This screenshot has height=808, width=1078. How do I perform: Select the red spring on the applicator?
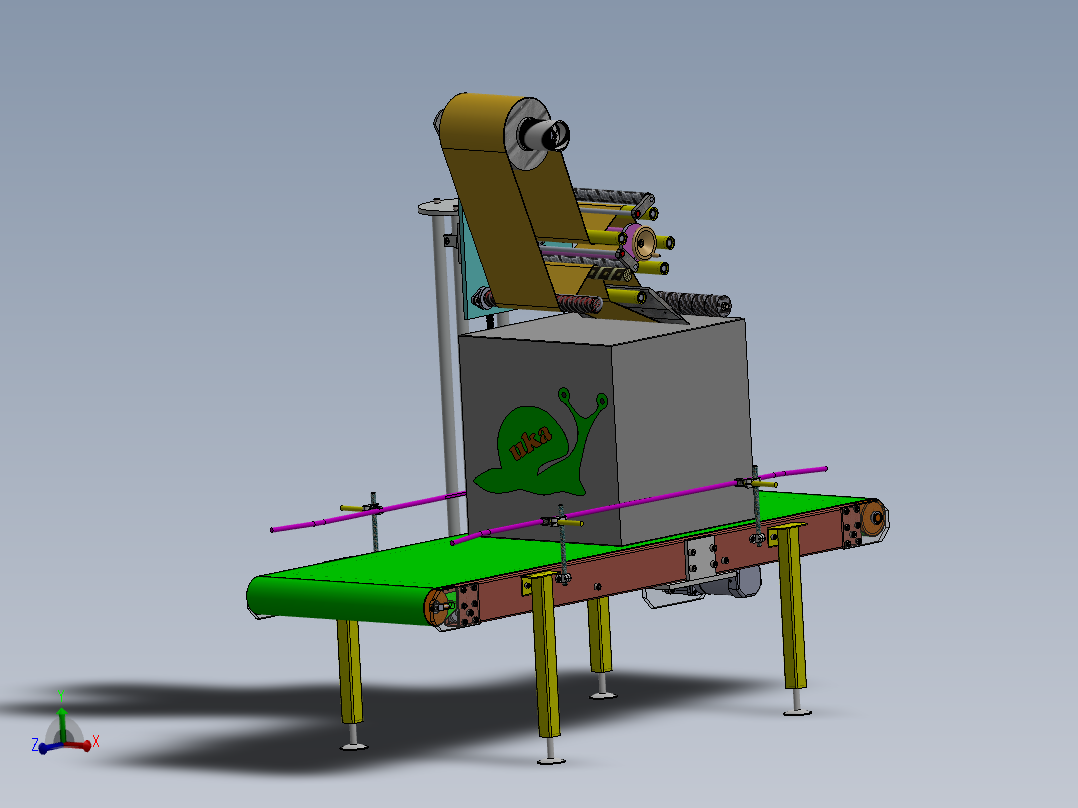578,303
